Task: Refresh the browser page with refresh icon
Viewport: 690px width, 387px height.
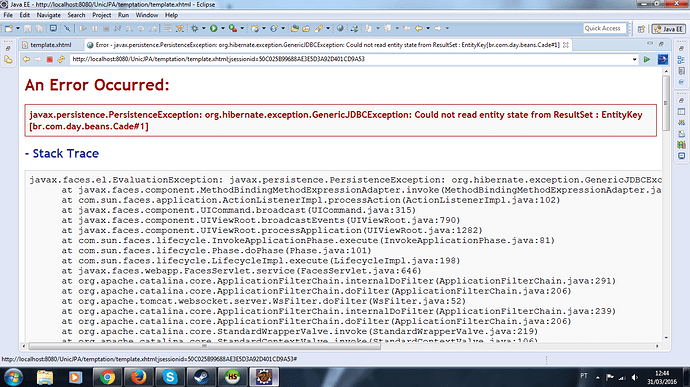Action: pyautogui.click(x=61, y=59)
